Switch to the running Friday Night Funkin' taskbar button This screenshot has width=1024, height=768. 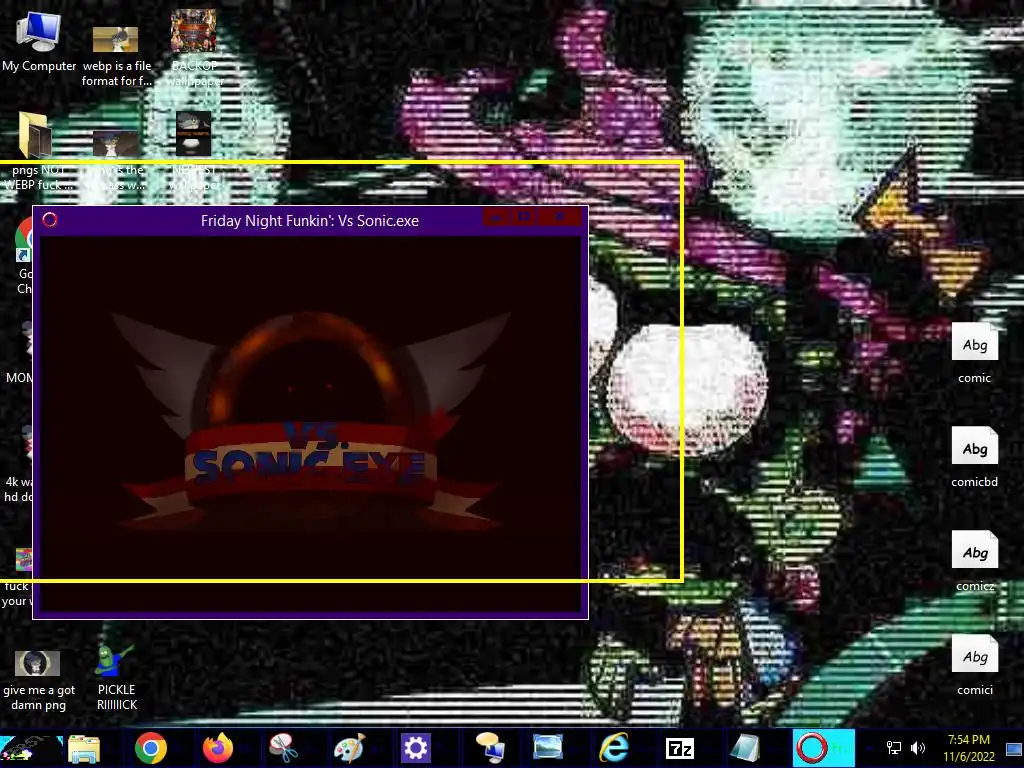pos(824,748)
